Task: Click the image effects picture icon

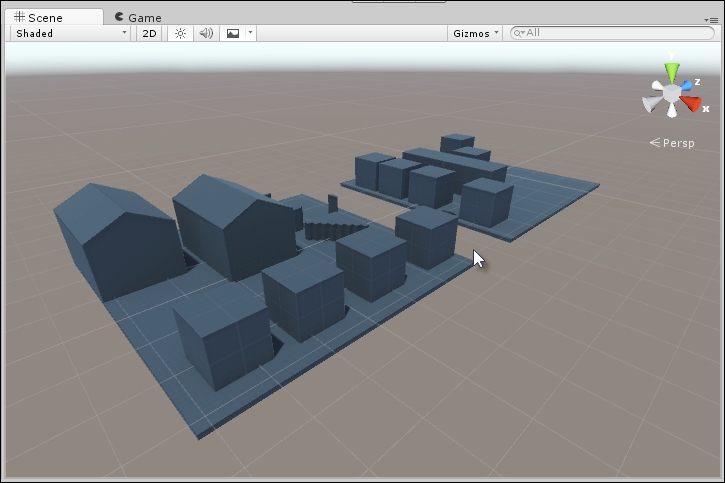Action: (233, 33)
